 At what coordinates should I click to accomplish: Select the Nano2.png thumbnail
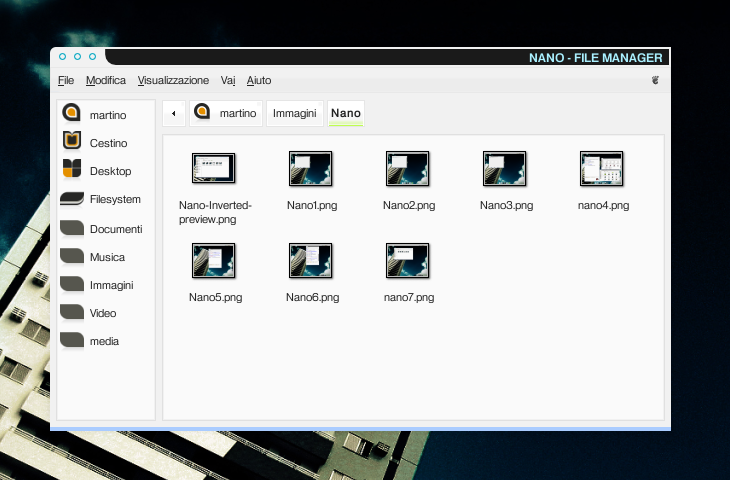point(407,169)
